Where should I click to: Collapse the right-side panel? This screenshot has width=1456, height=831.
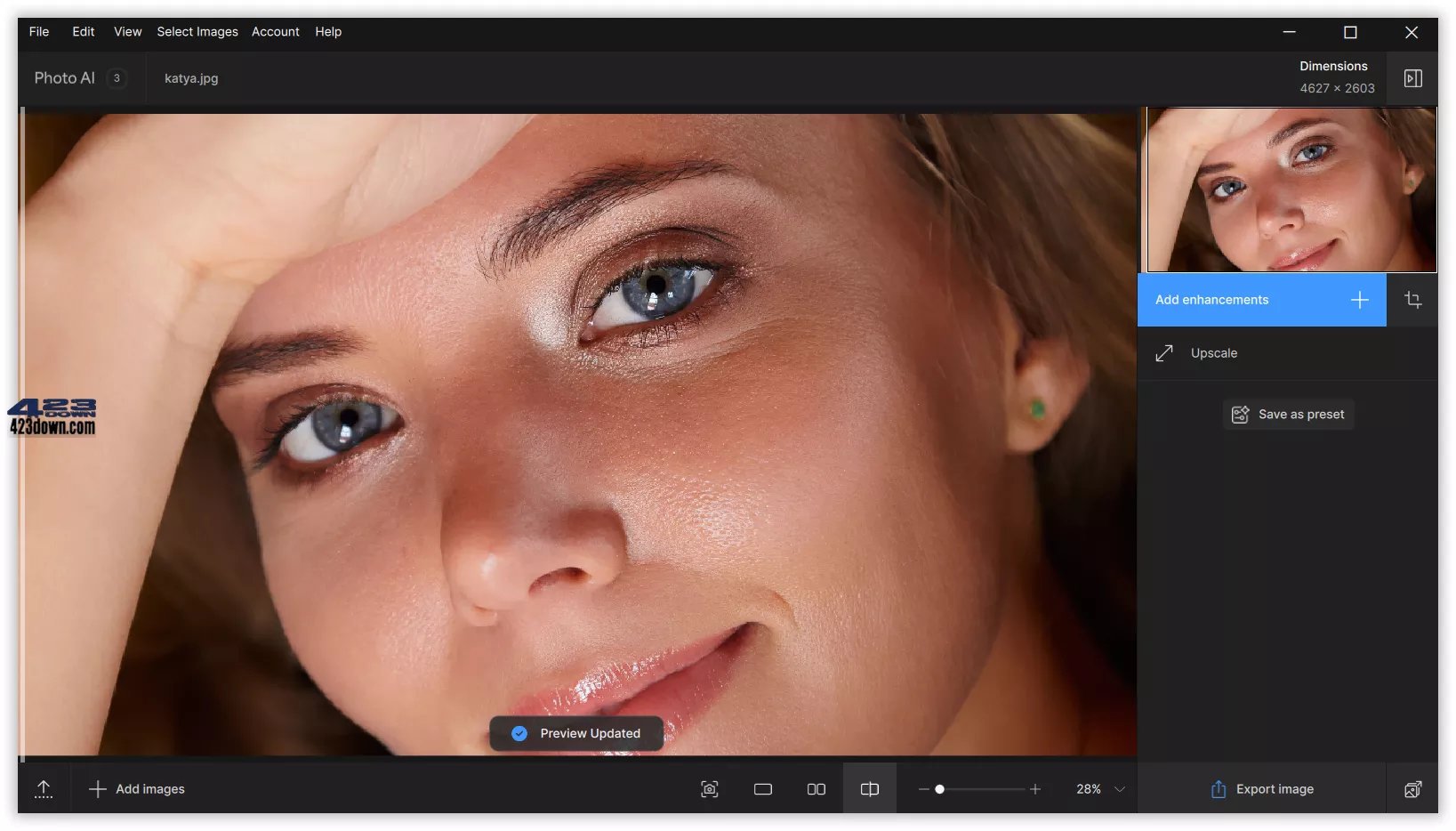[x=1413, y=78]
